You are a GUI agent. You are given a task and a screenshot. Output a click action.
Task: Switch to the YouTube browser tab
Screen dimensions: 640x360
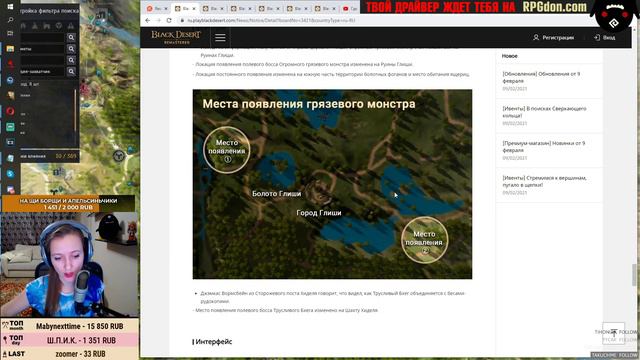click(x=350, y=8)
